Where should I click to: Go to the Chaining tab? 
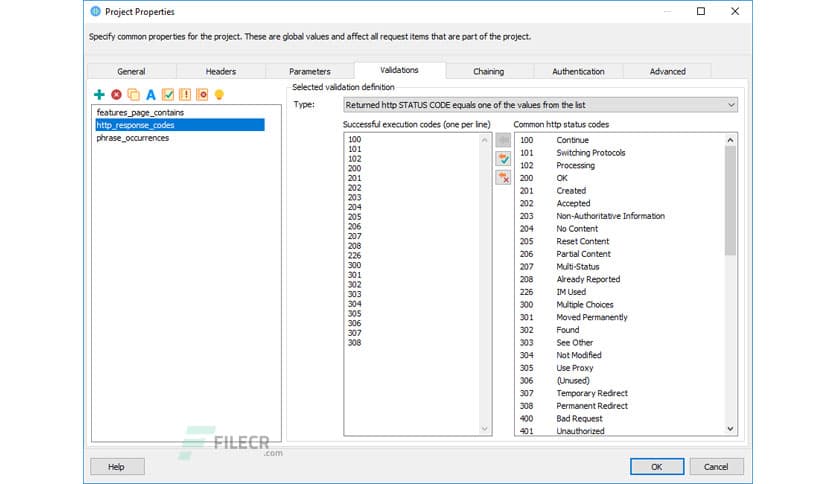pyautogui.click(x=488, y=71)
